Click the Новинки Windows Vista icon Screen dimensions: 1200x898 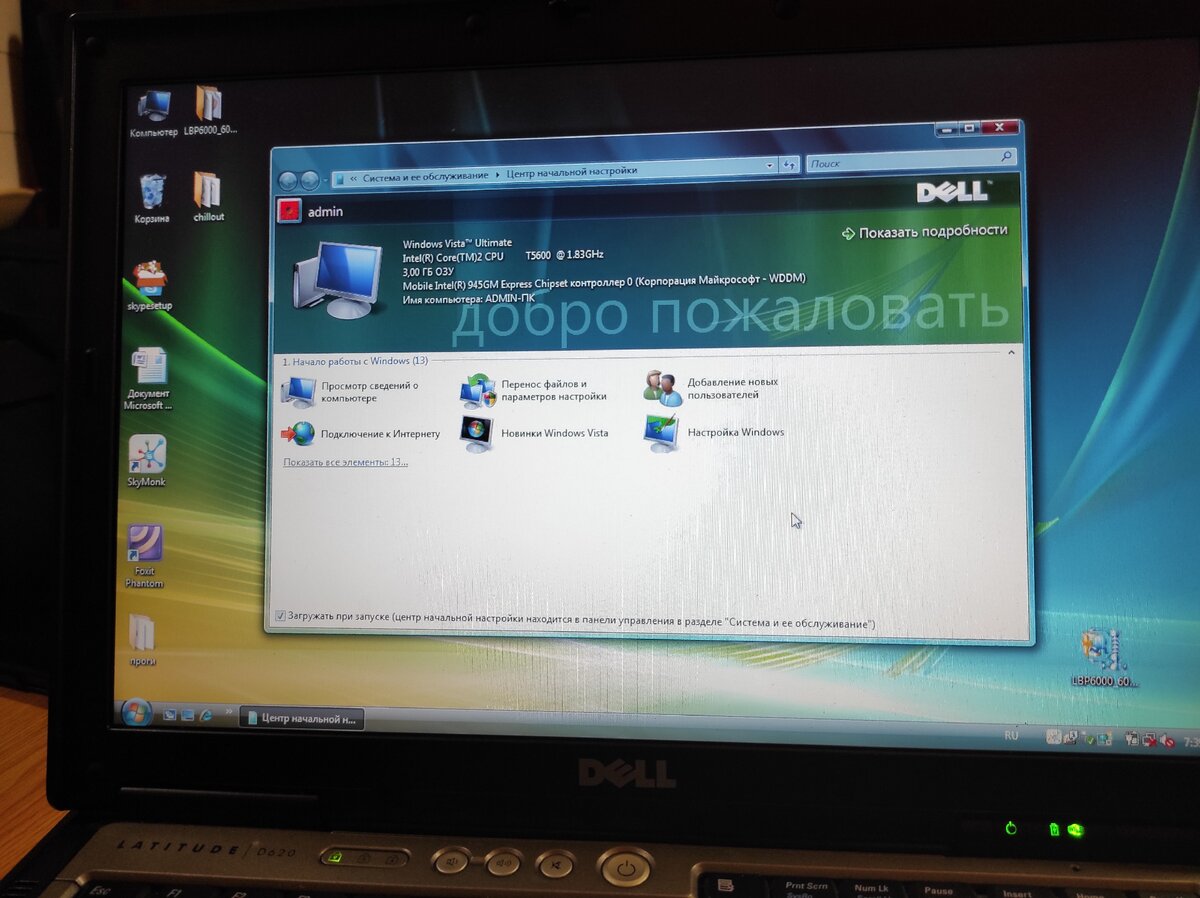pyautogui.click(x=476, y=433)
